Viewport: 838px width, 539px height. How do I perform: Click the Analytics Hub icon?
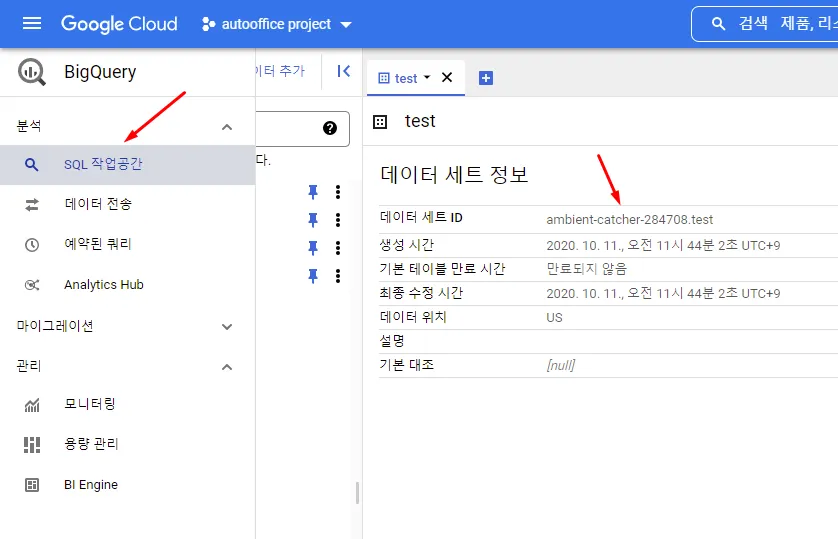[x=32, y=285]
